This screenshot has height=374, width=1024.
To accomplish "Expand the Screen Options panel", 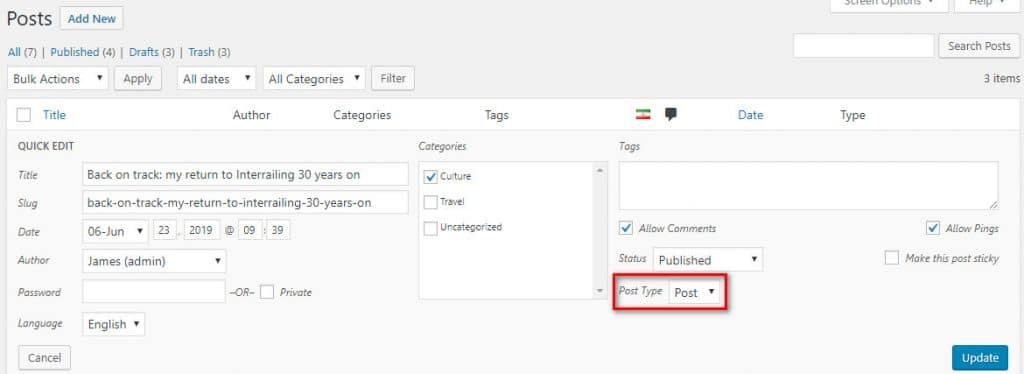I will pyautogui.click(x=889, y=5).
